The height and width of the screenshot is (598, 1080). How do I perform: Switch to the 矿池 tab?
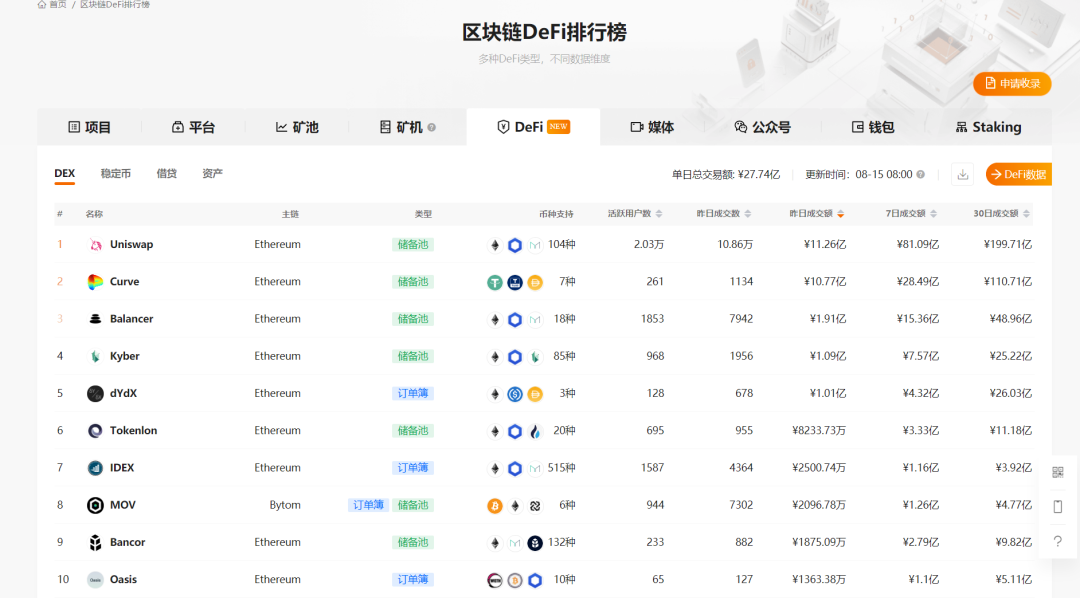[x=297, y=127]
